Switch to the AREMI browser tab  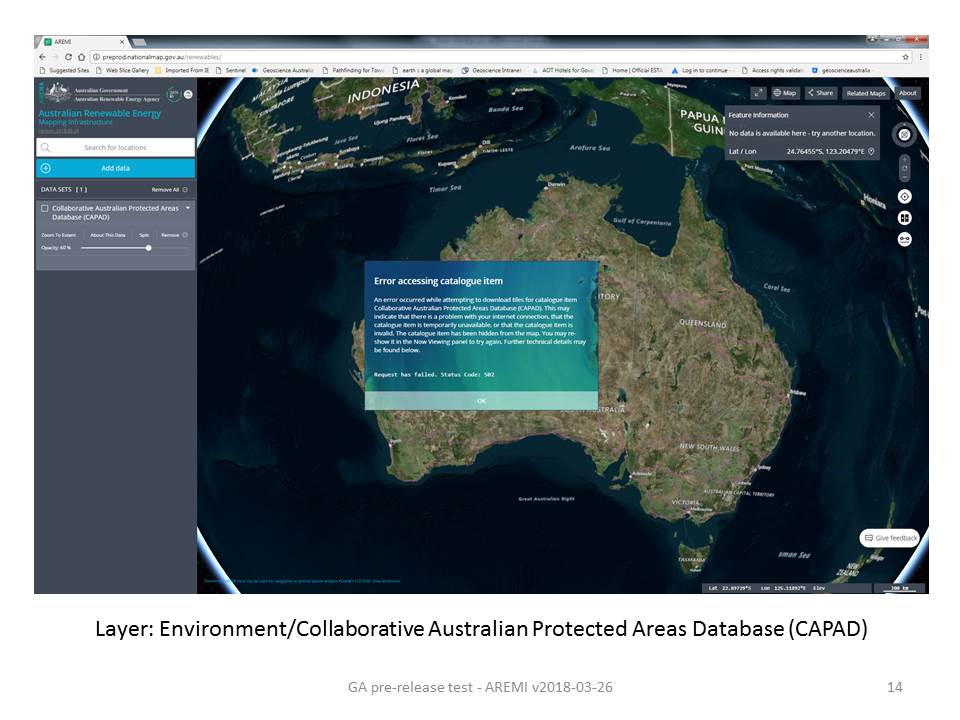(80, 42)
